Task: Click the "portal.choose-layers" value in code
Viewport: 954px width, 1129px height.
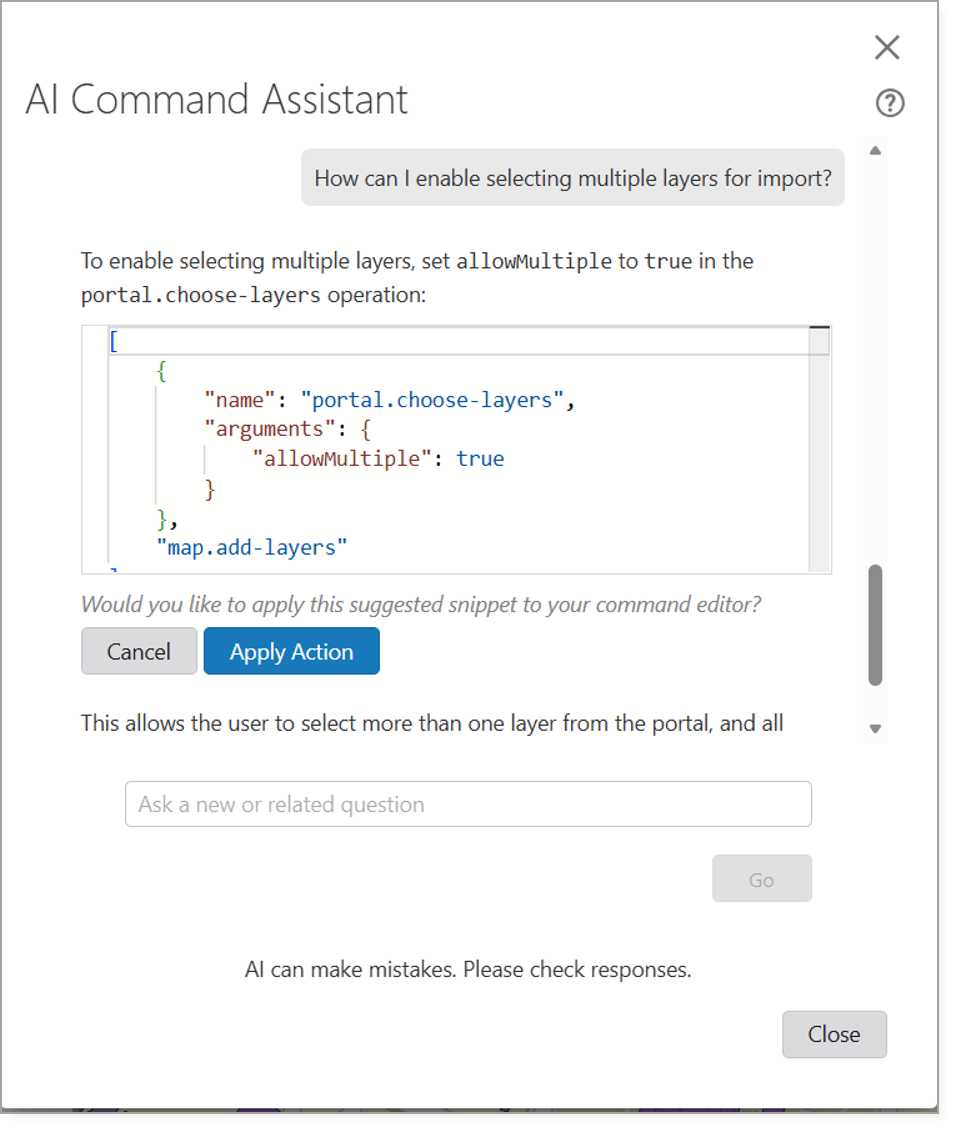Action: [433, 400]
